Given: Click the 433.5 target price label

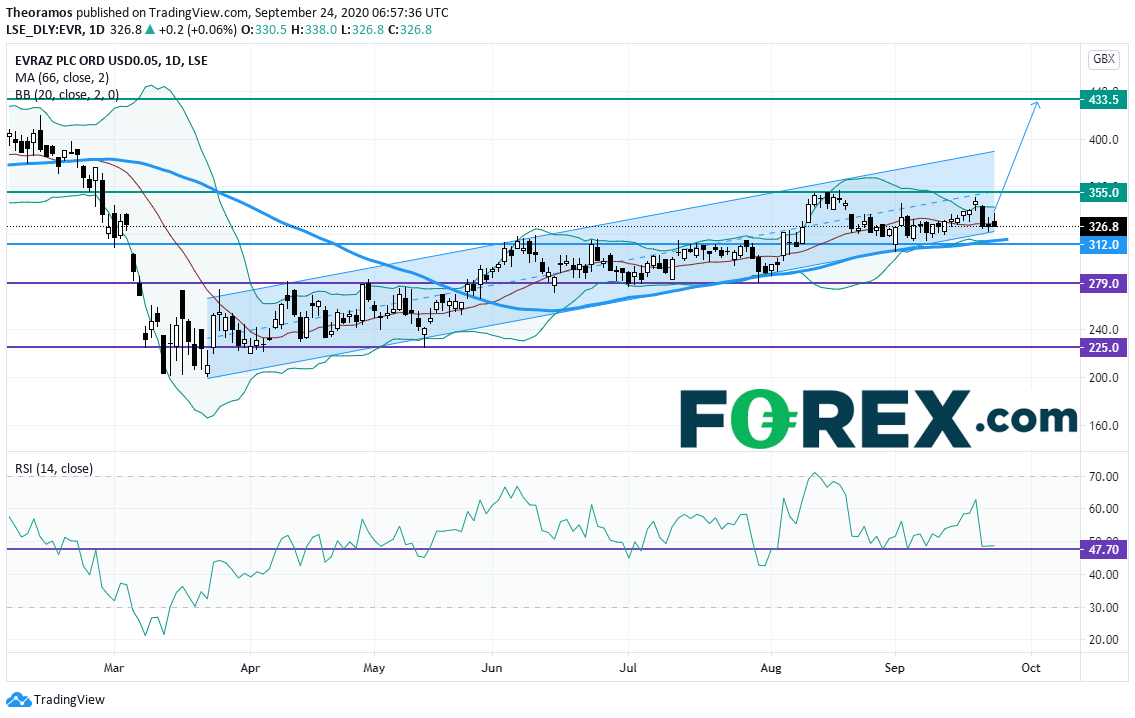Looking at the screenshot, I should point(1104,100).
